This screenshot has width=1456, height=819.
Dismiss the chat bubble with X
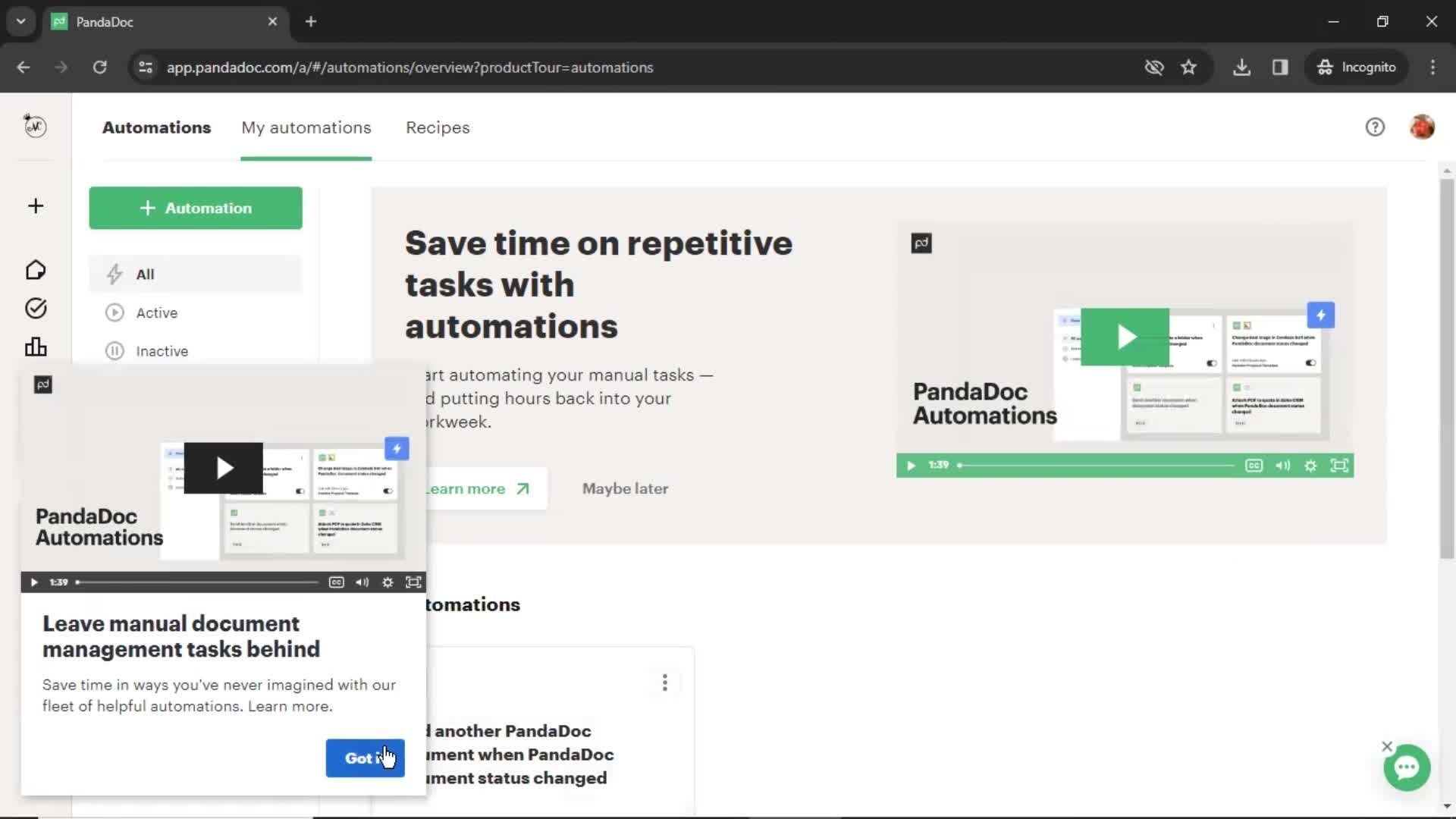pyautogui.click(x=1387, y=746)
